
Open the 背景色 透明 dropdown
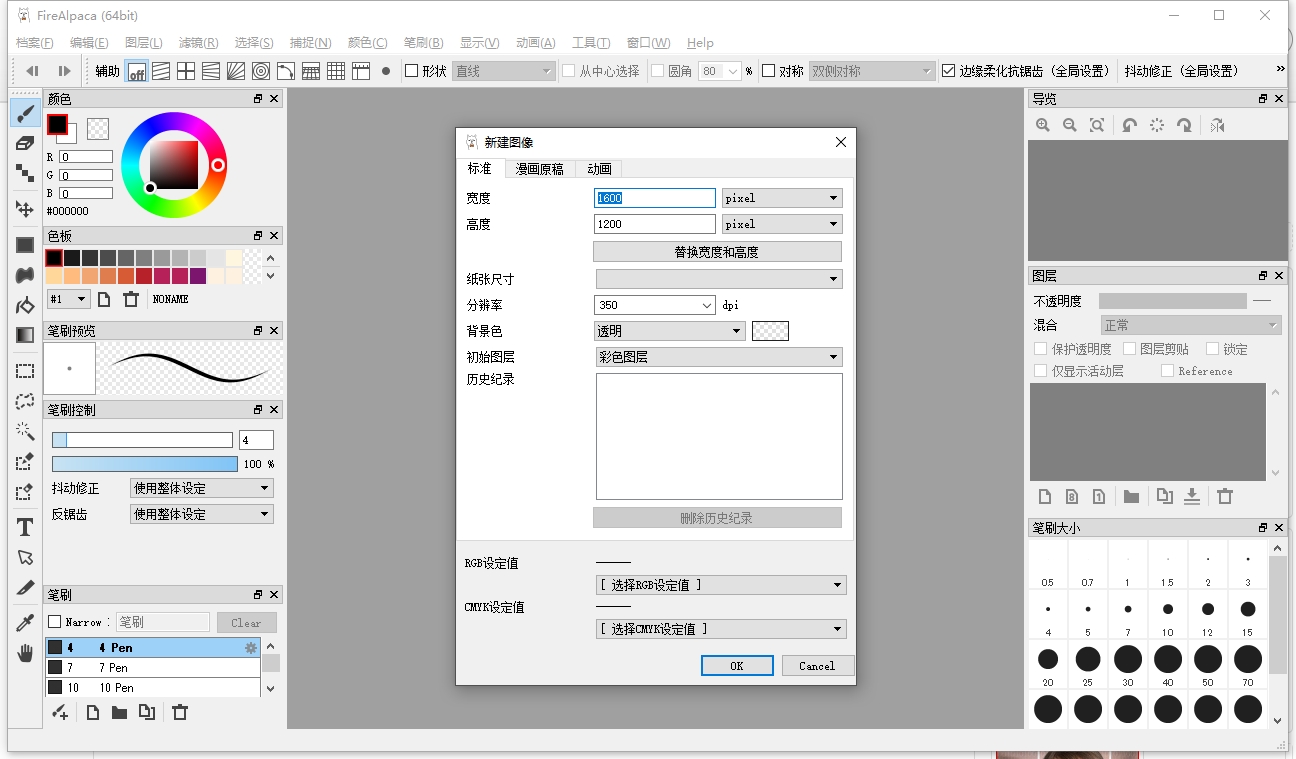tap(670, 331)
